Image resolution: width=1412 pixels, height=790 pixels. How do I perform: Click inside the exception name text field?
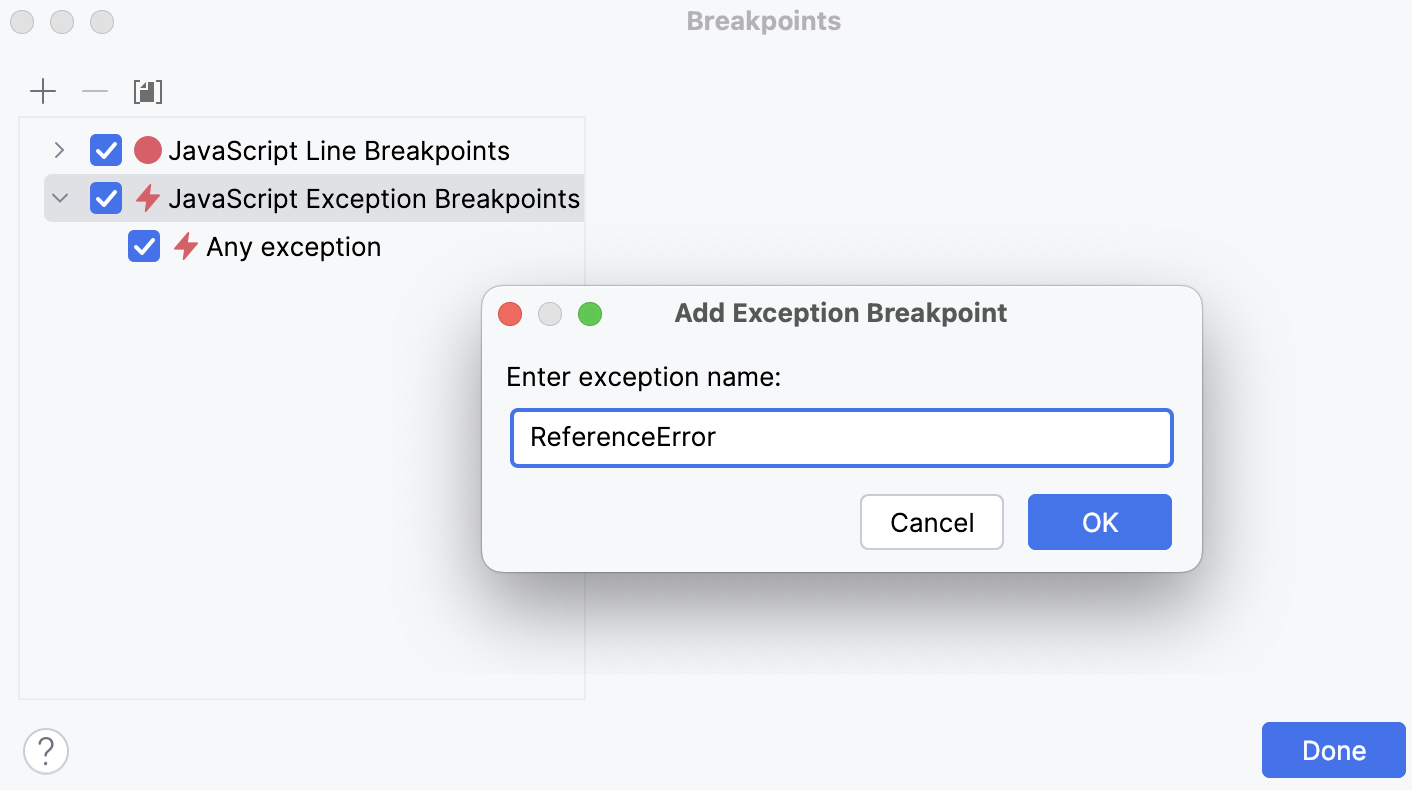(x=841, y=437)
